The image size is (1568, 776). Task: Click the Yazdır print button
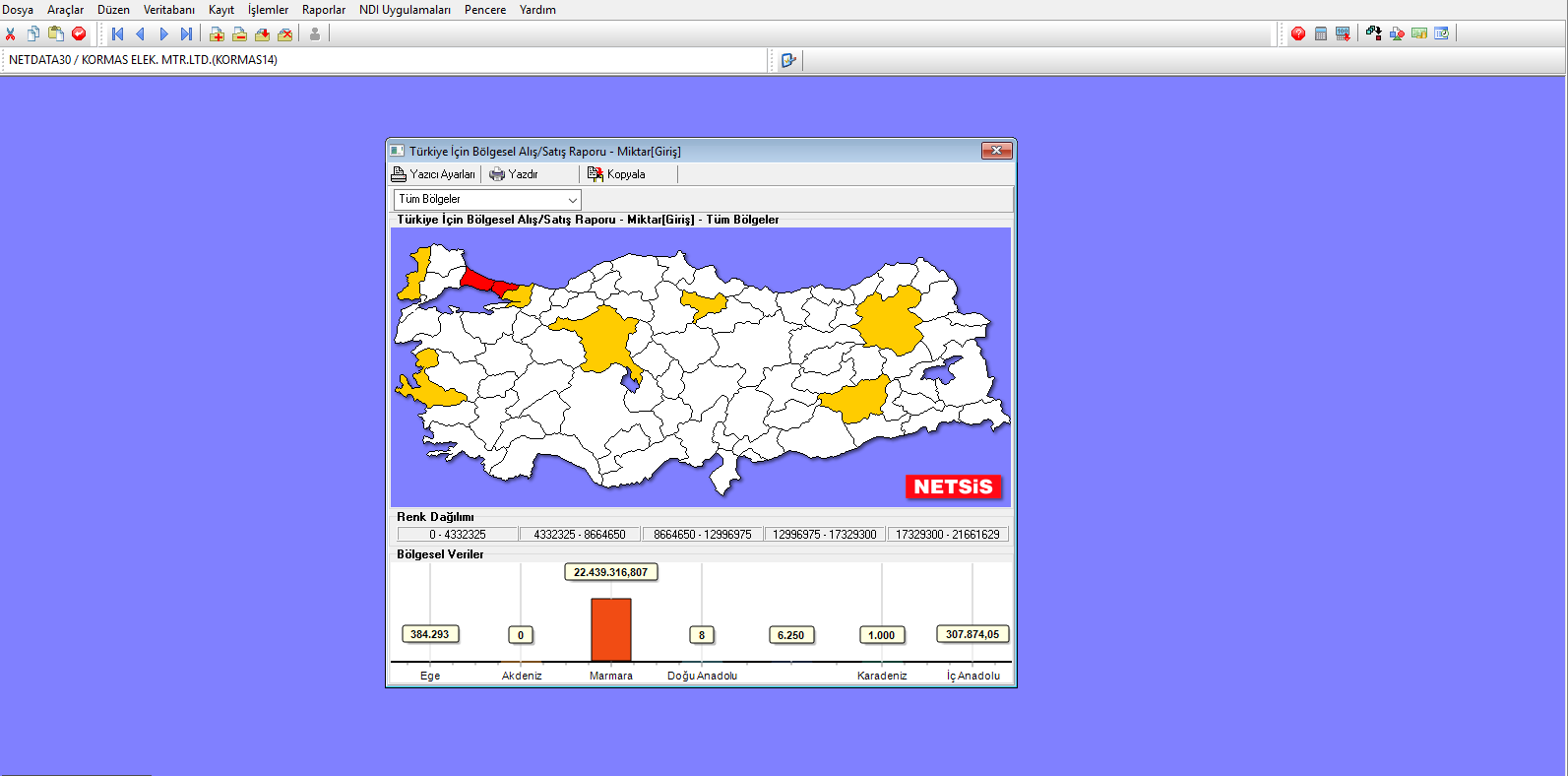(514, 174)
